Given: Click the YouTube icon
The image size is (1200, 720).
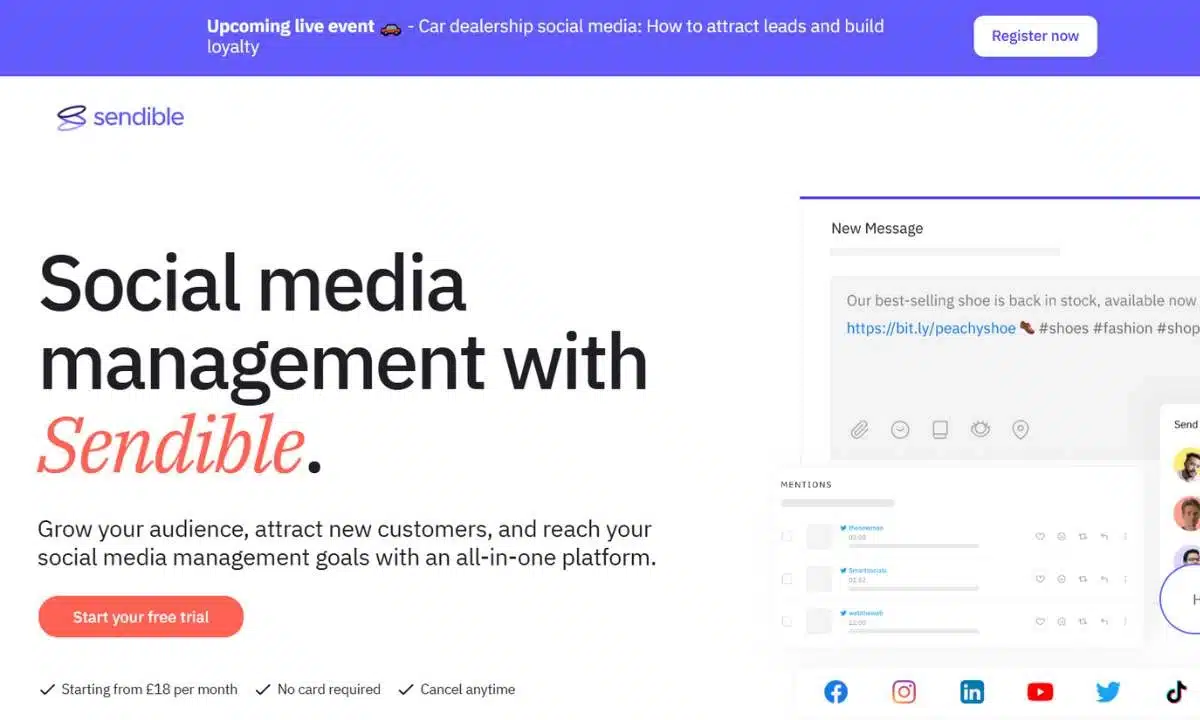Looking at the screenshot, I should 1040,691.
